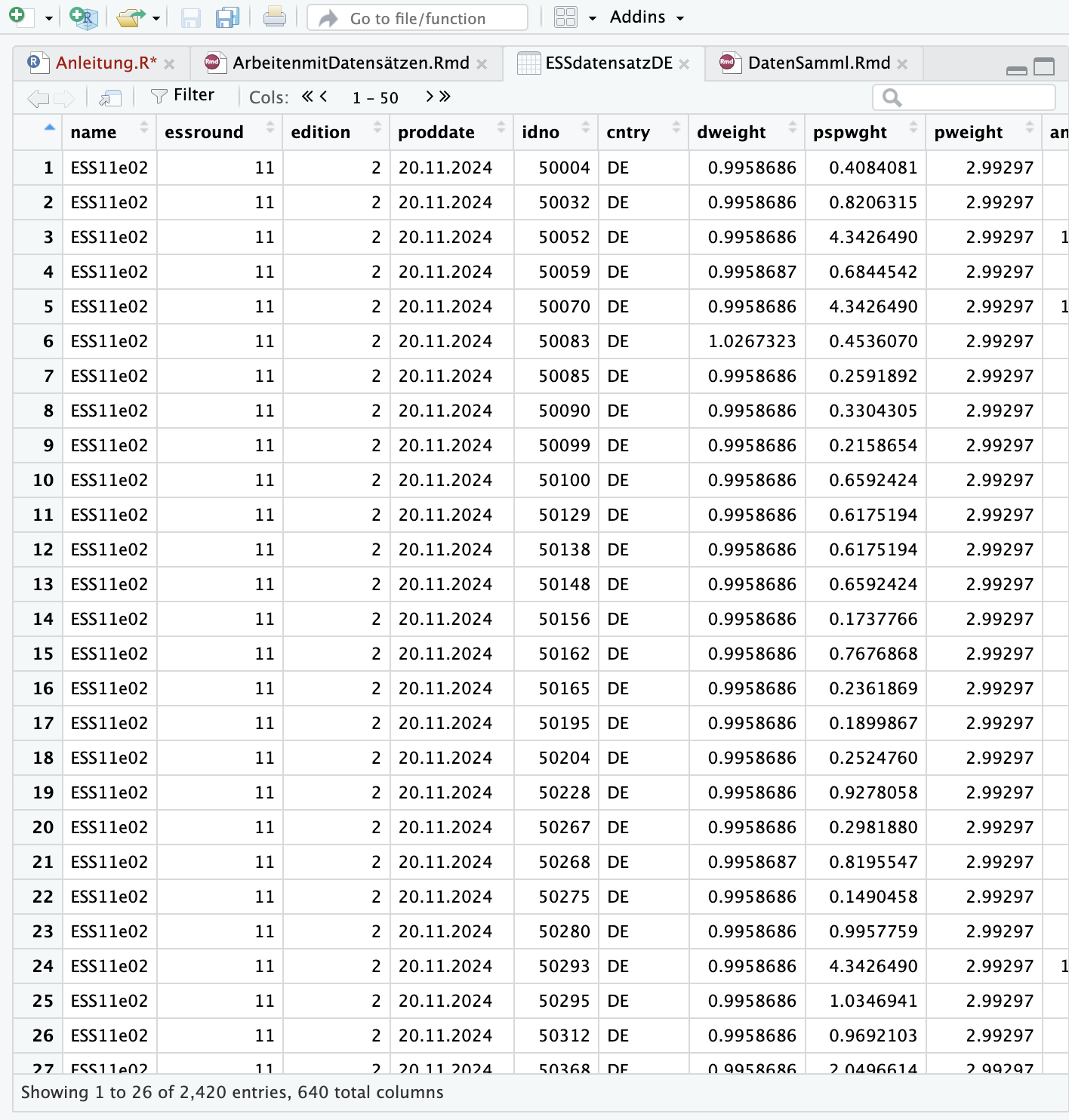Image resolution: width=1069 pixels, height=1120 pixels.
Task: Sort by the pweight column header
Action: pyautogui.click(x=984, y=132)
